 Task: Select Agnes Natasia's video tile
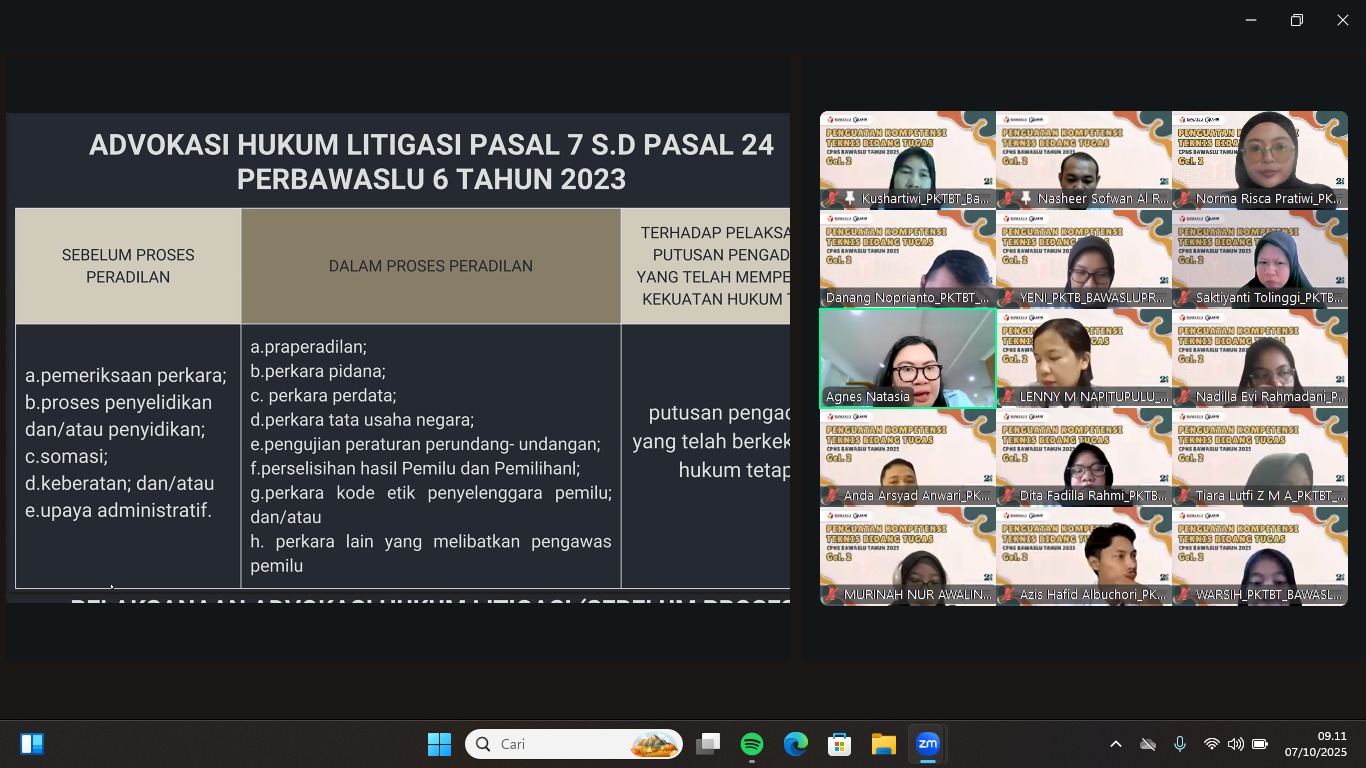[907, 357]
